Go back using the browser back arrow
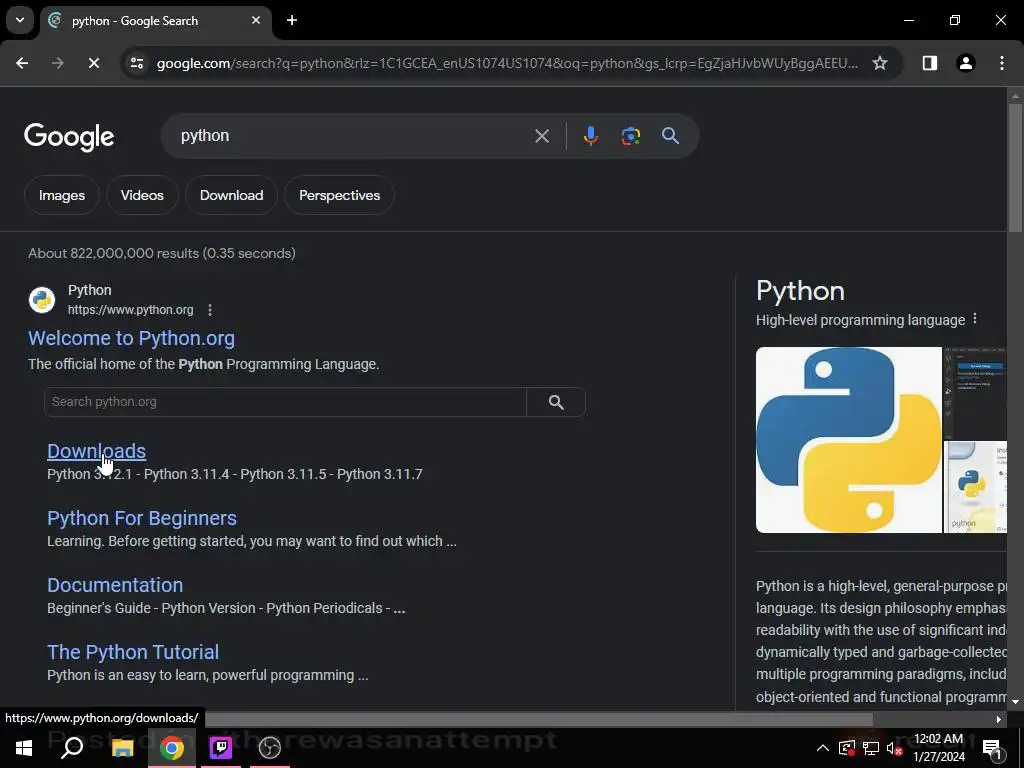This screenshot has width=1024, height=768. click(x=22, y=63)
